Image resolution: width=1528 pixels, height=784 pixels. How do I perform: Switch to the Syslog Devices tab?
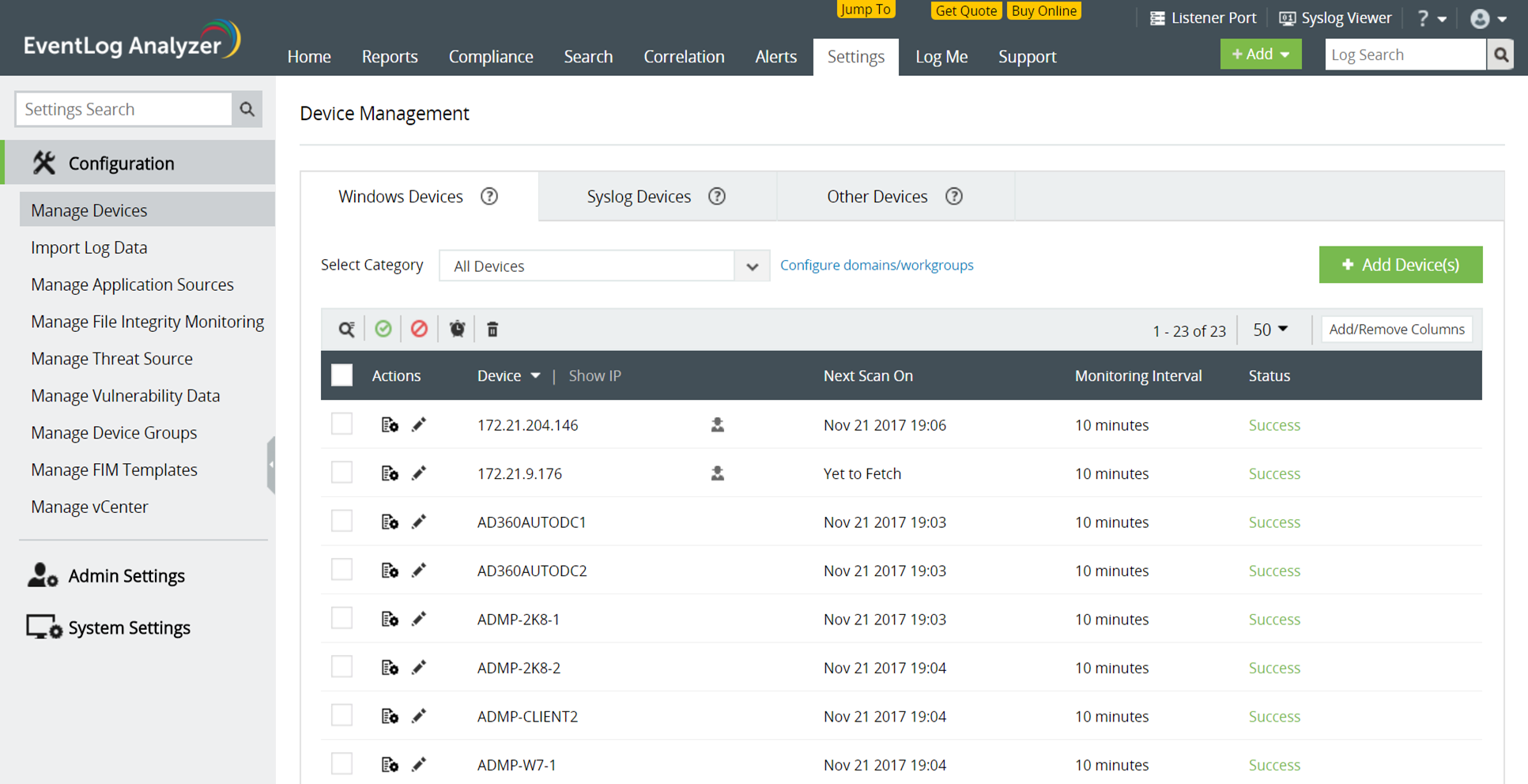[x=658, y=196]
